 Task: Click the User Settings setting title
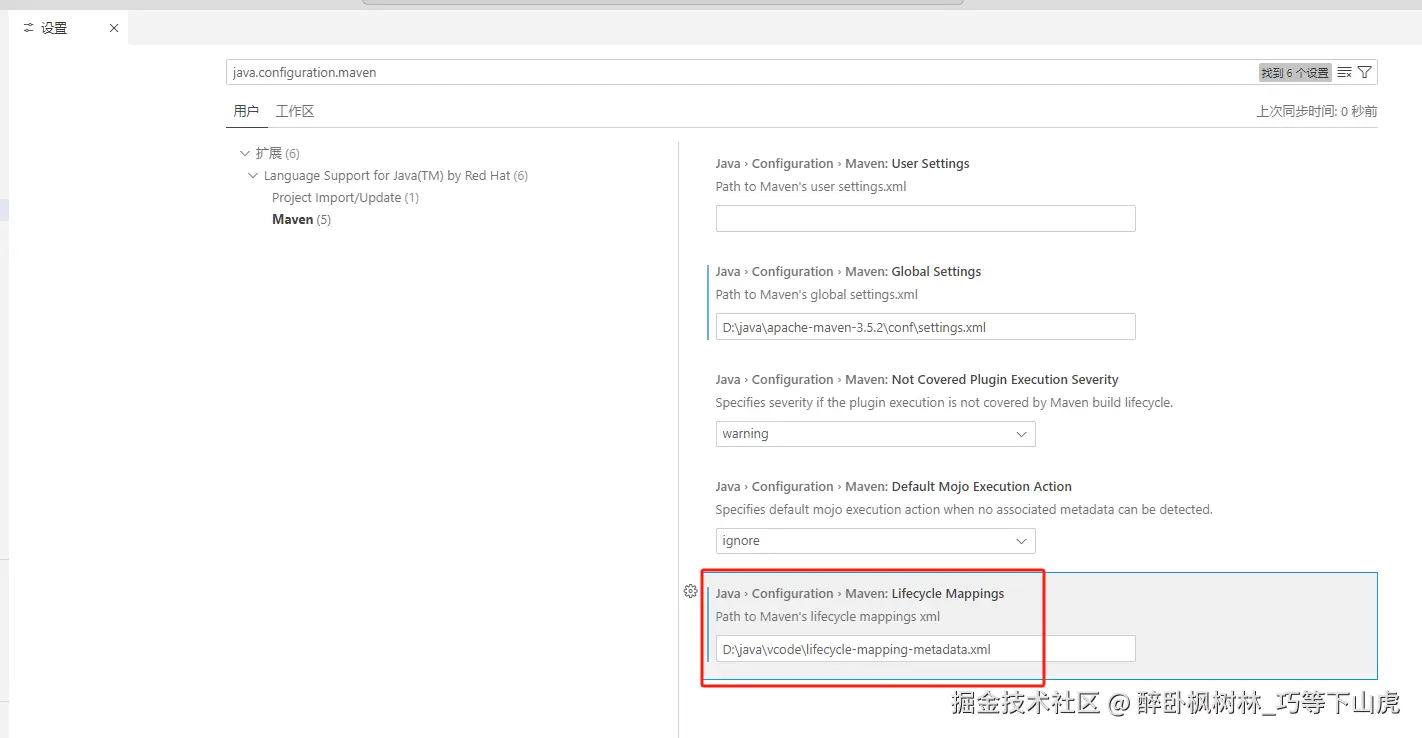tap(843, 163)
